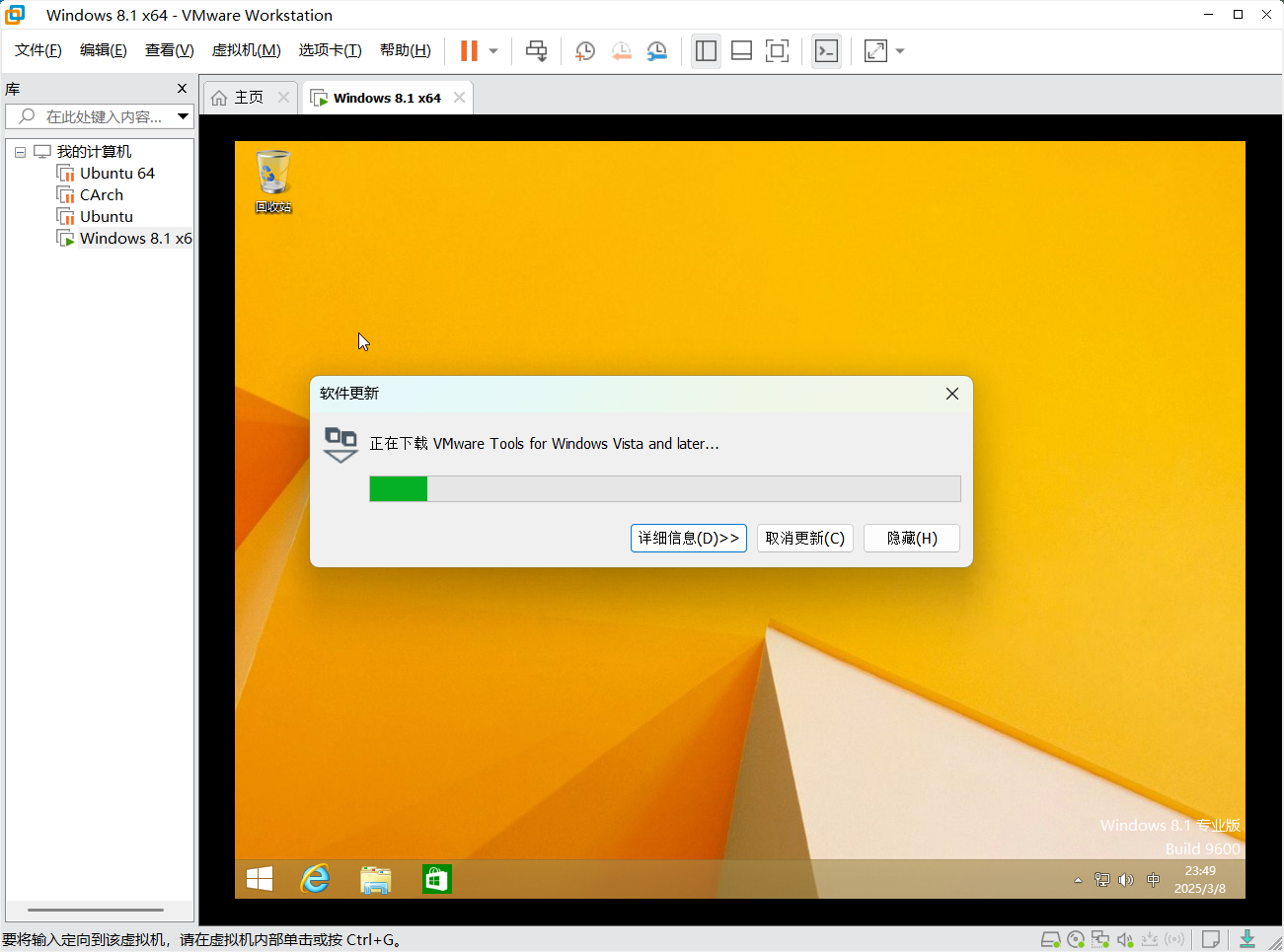The image size is (1284, 952).
Task: Toggle the library sidebar view
Action: (x=706, y=51)
